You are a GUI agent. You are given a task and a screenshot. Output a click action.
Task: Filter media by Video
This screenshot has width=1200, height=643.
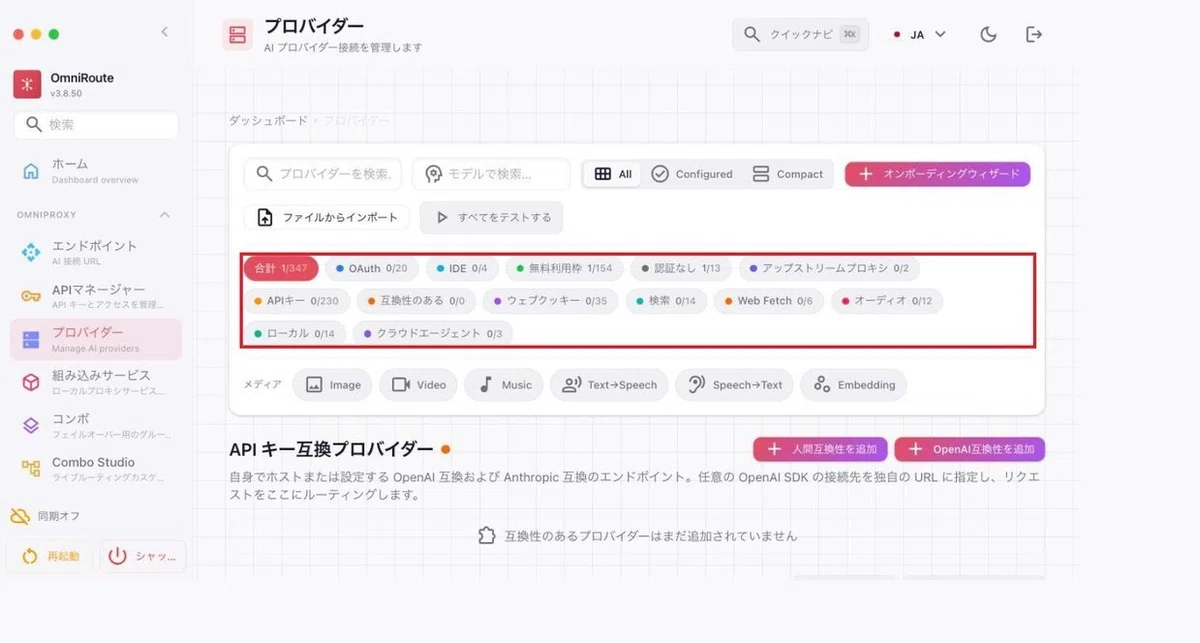(419, 385)
